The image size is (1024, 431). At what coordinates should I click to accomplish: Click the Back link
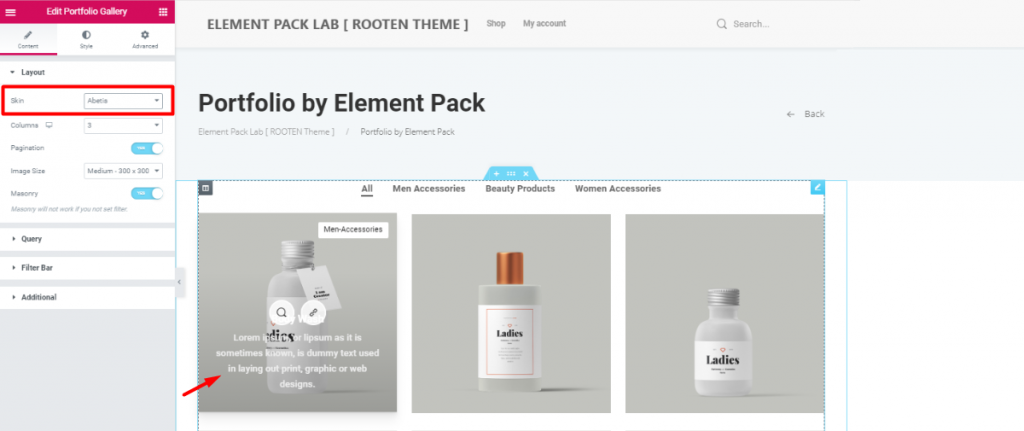[806, 114]
